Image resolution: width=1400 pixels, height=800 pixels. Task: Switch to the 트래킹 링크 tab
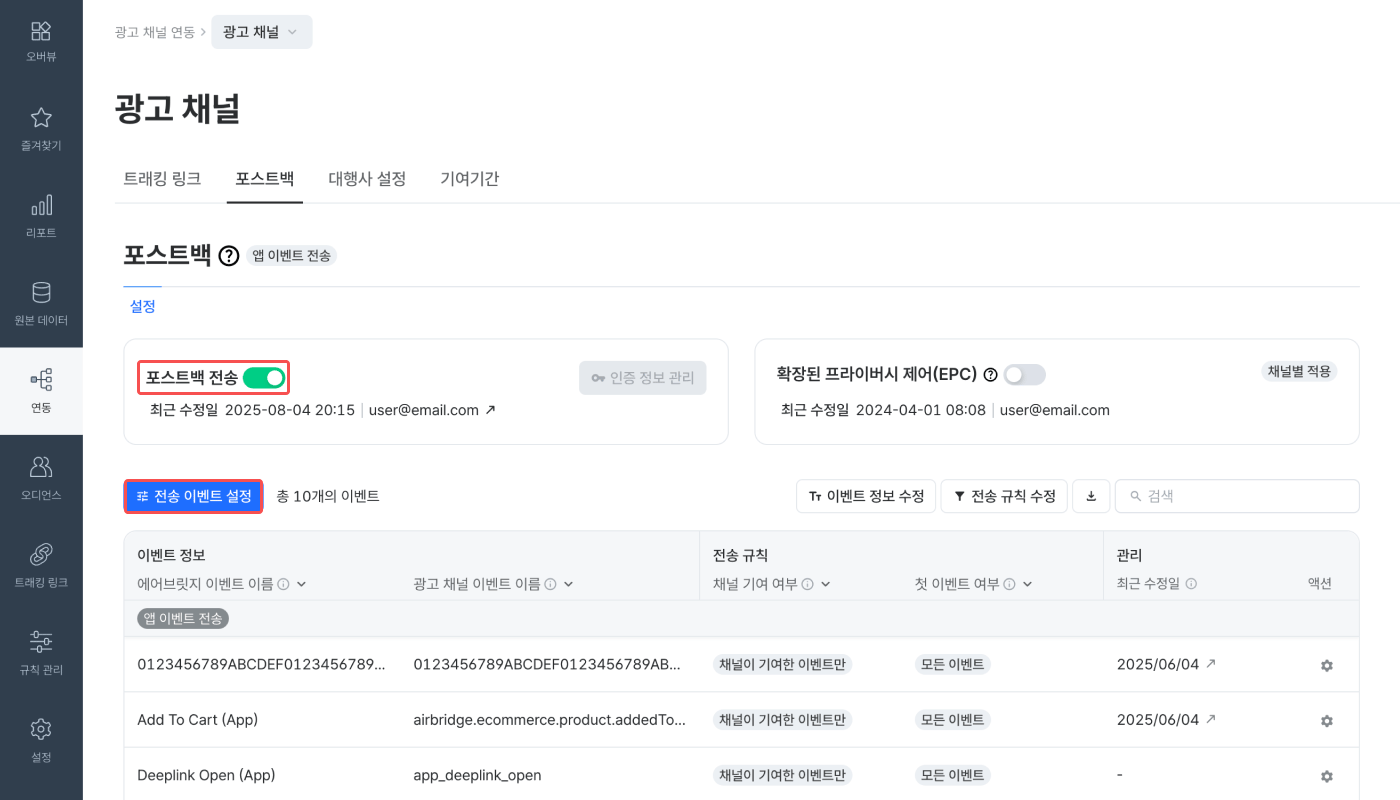pos(162,179)
